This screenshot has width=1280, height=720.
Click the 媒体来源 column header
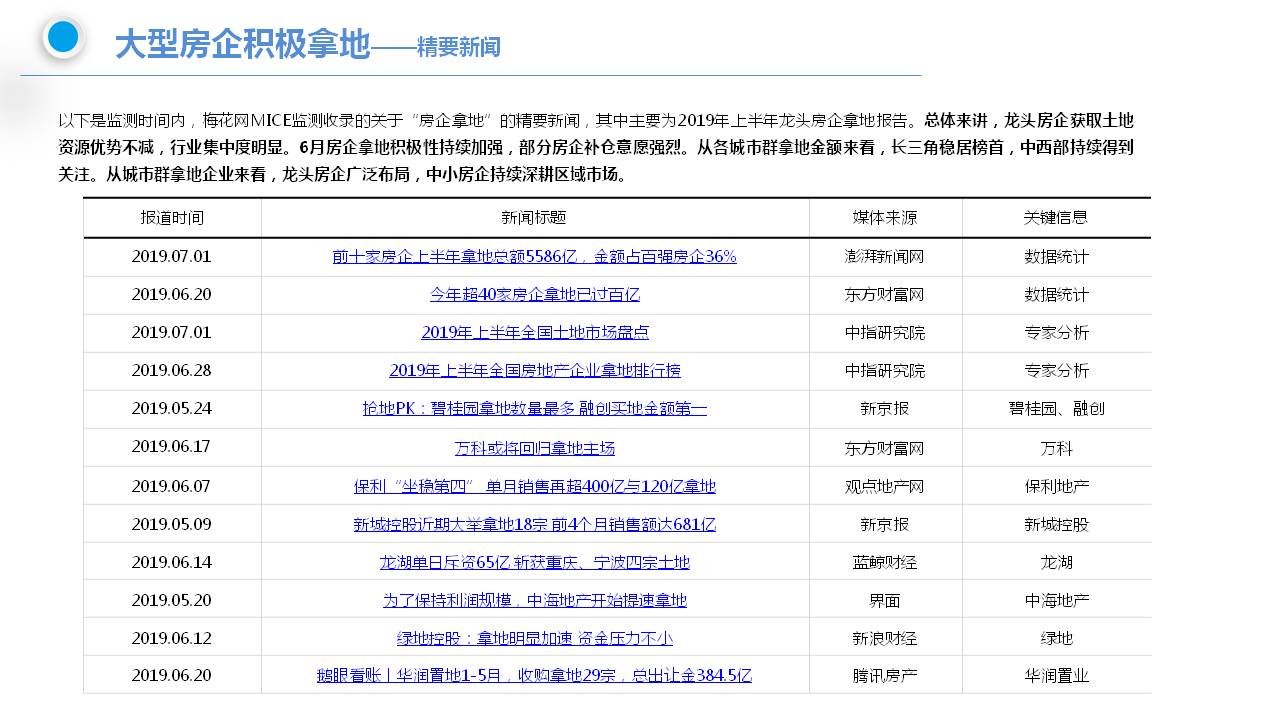pyautogui.click(x=885, y=218)
